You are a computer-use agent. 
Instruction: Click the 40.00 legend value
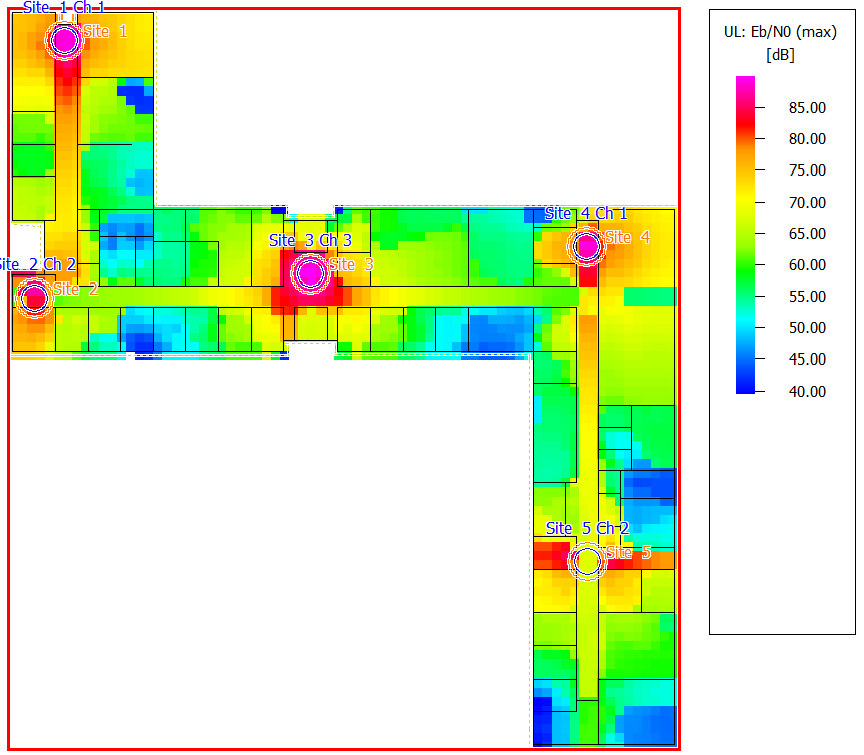807,392
